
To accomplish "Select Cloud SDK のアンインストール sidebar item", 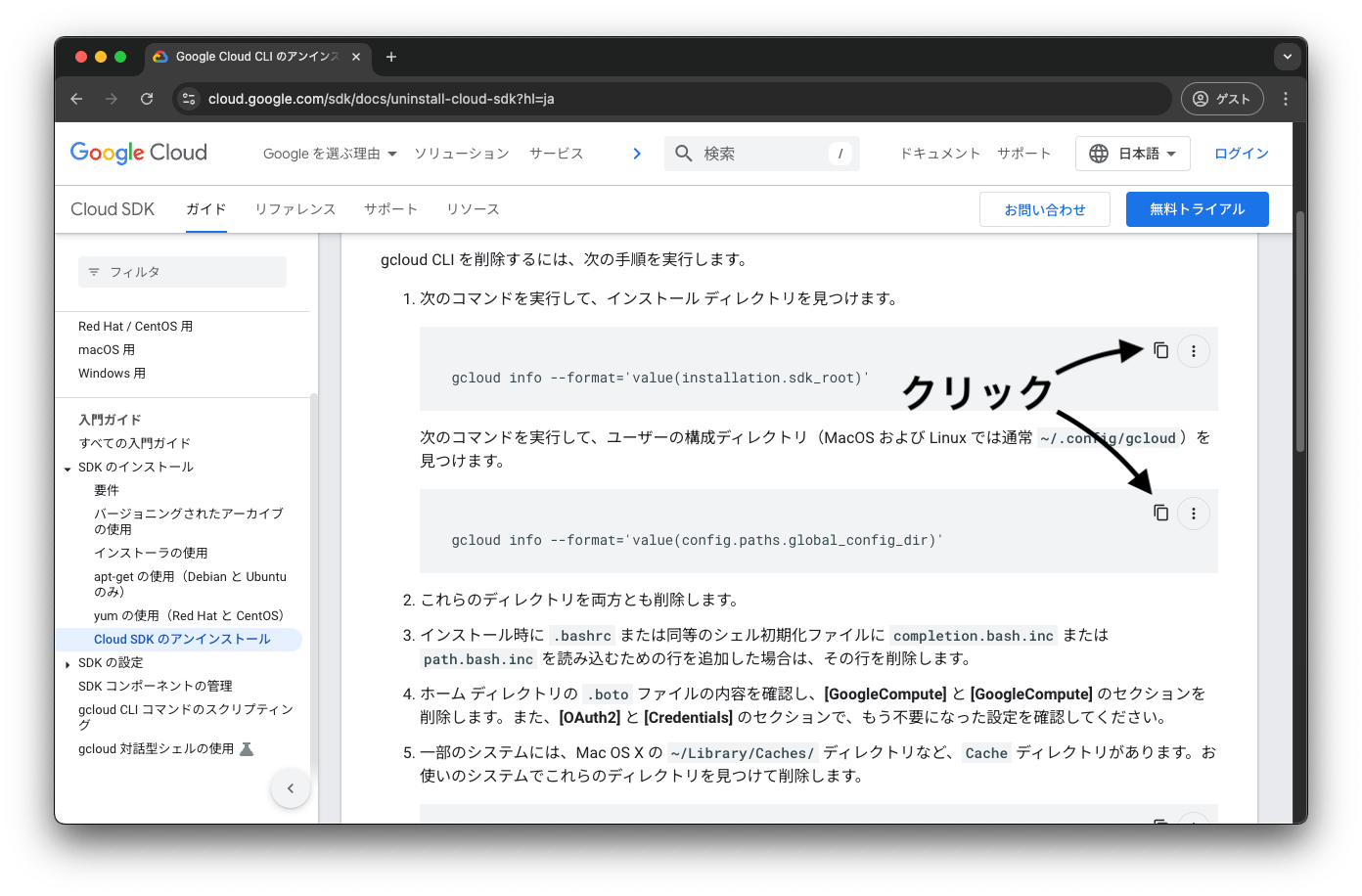I will tap(182, 639).
